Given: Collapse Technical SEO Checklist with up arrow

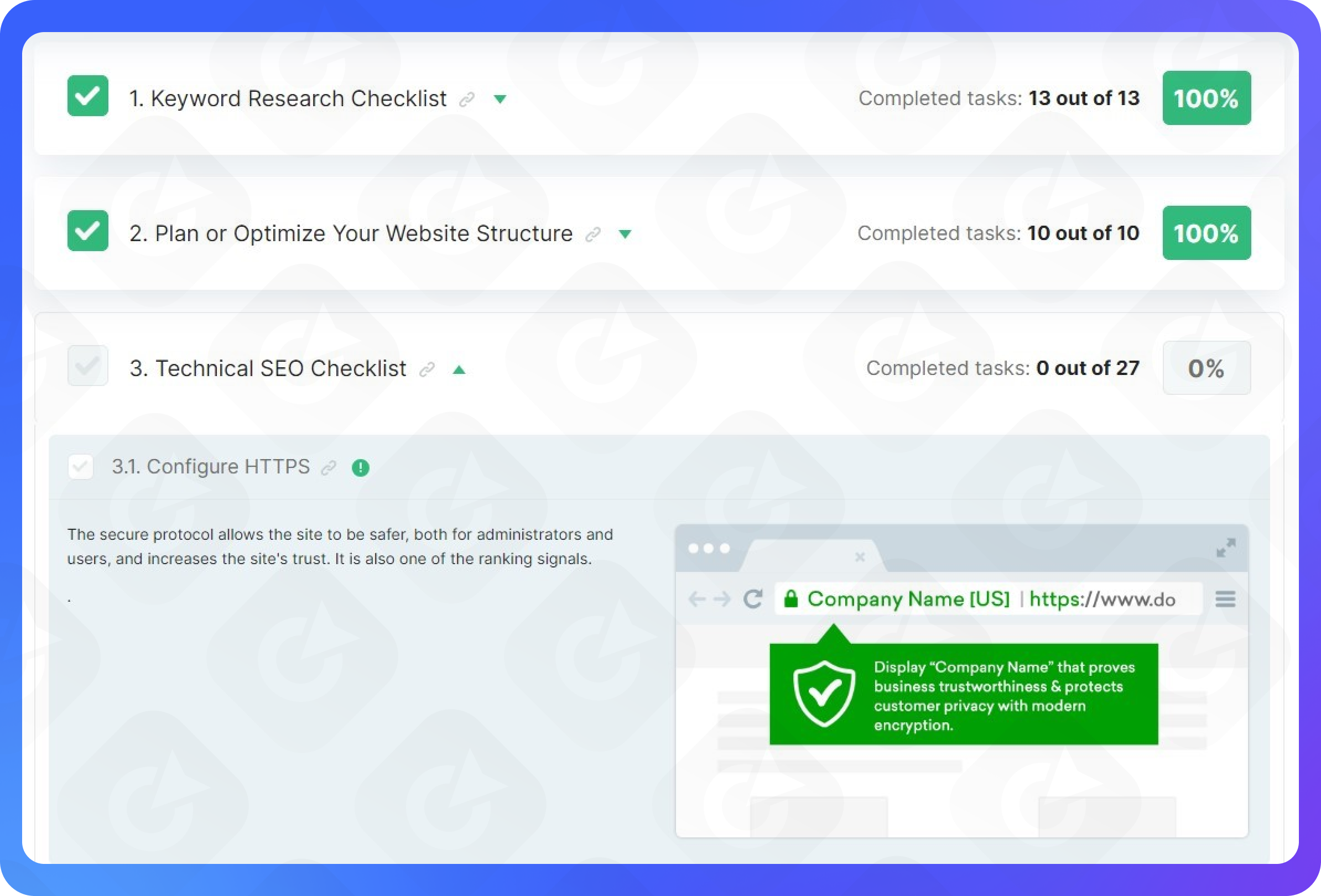Looking at the screenshot, I should [x=459, y=370].
